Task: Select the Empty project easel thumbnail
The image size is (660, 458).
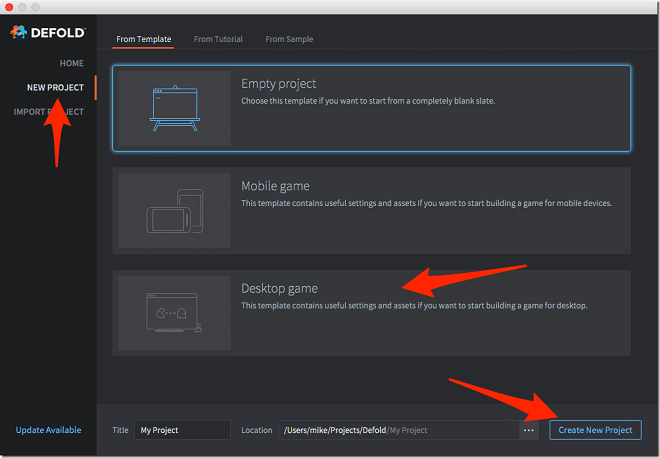Action: click(174, 108)
